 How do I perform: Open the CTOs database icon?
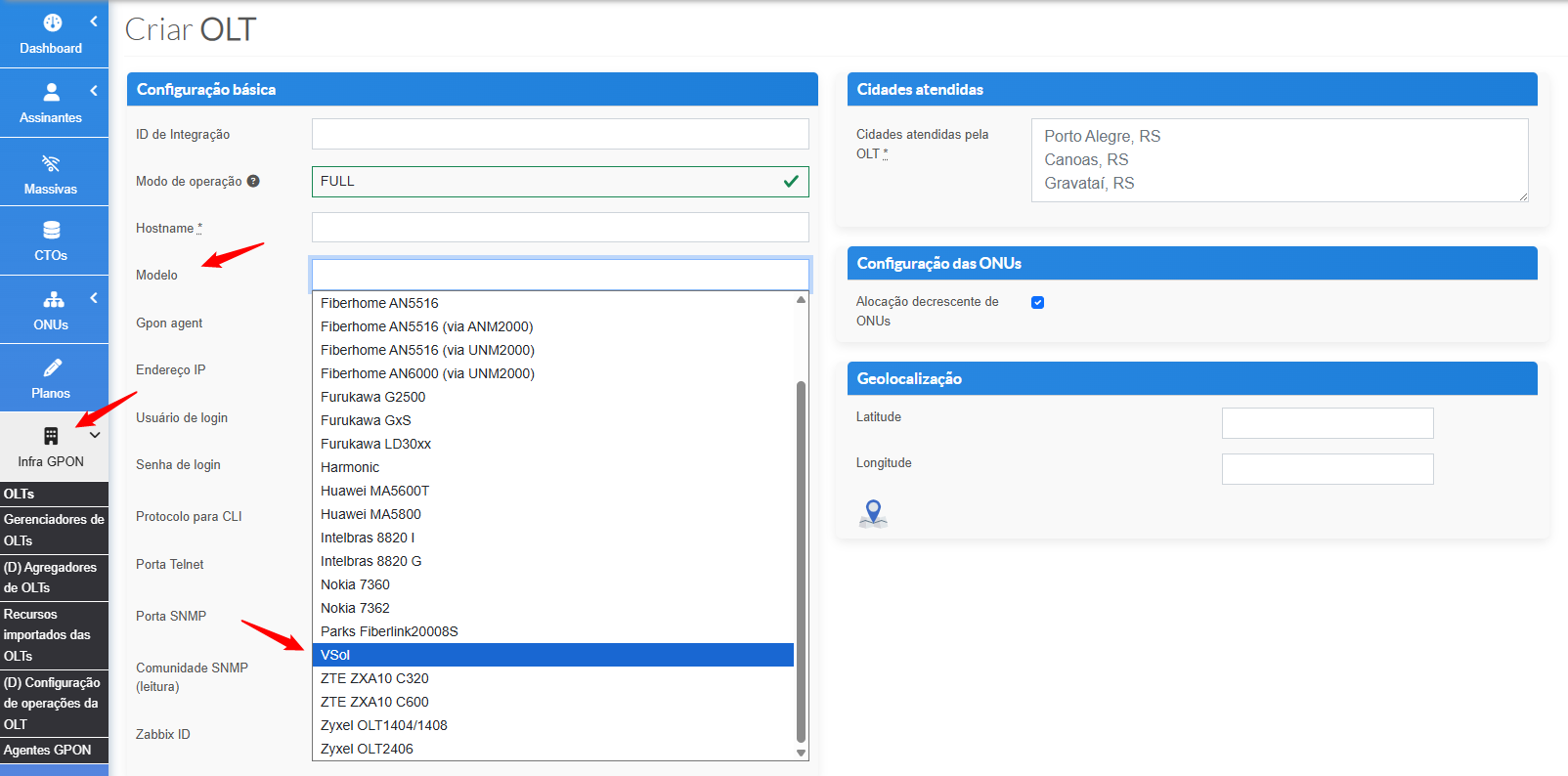[51, 230]
